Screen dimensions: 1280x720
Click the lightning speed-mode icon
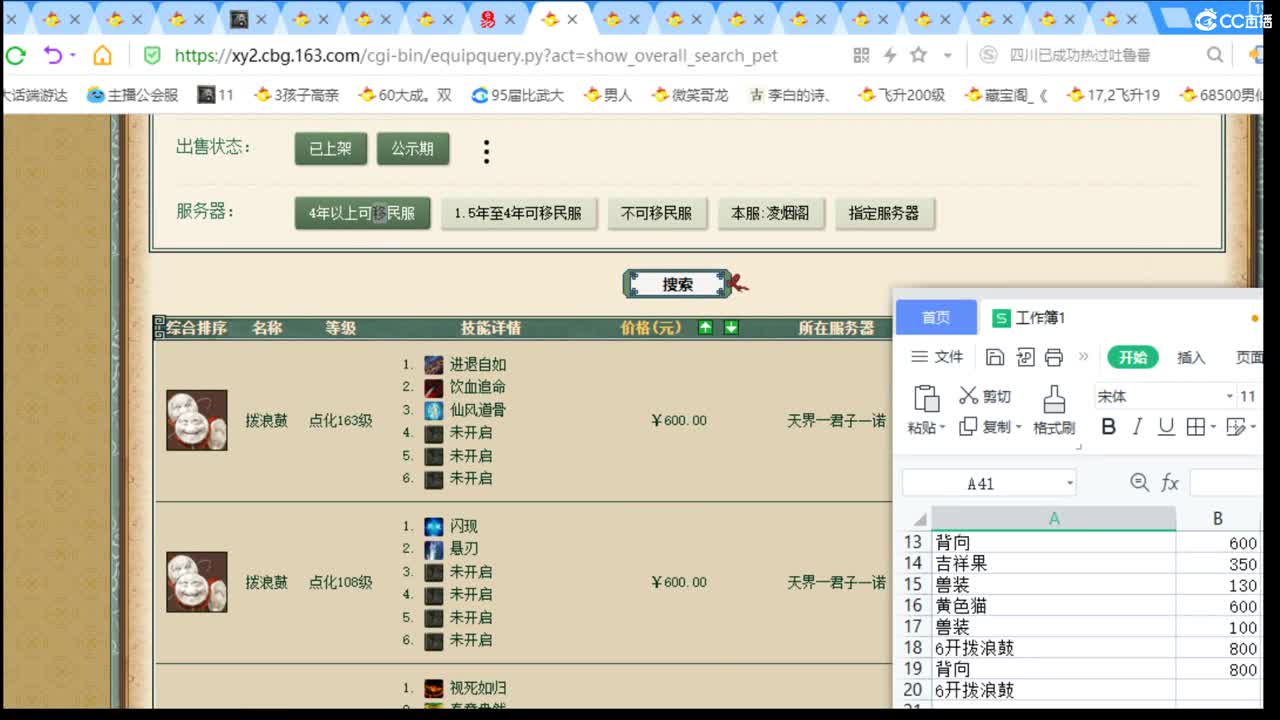point(889,55)
